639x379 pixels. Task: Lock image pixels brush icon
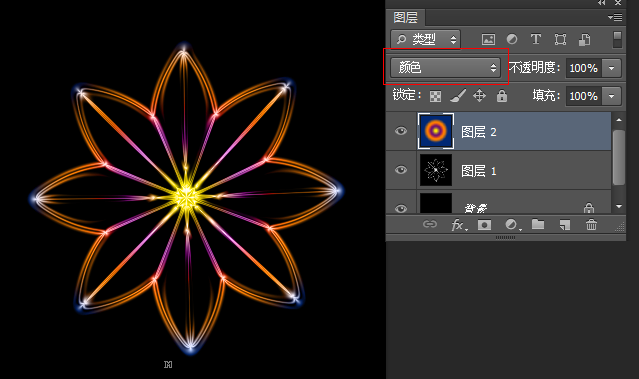(x=458, y=96)
